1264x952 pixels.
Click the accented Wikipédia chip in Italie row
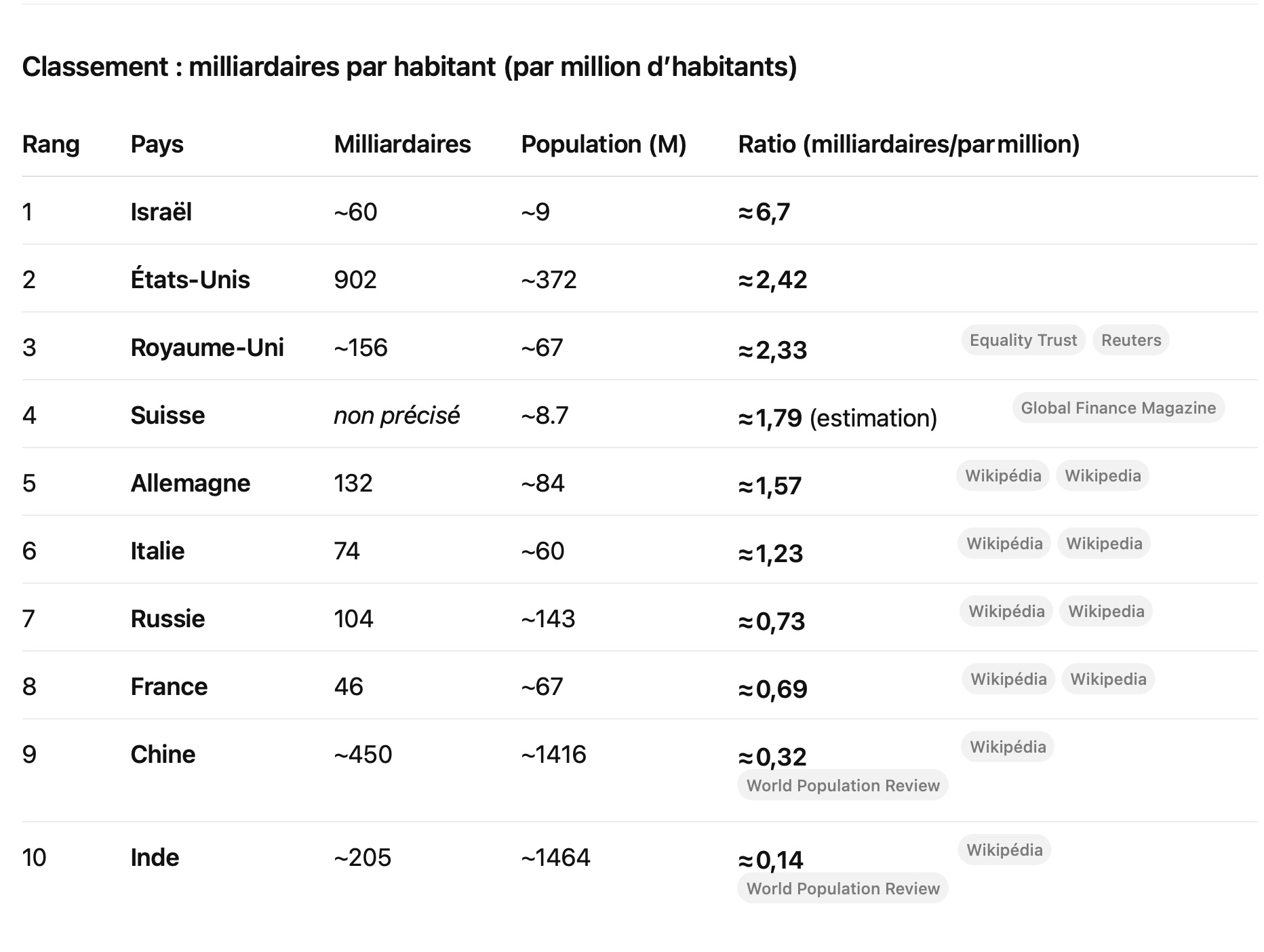click(x=1004, y=544)
